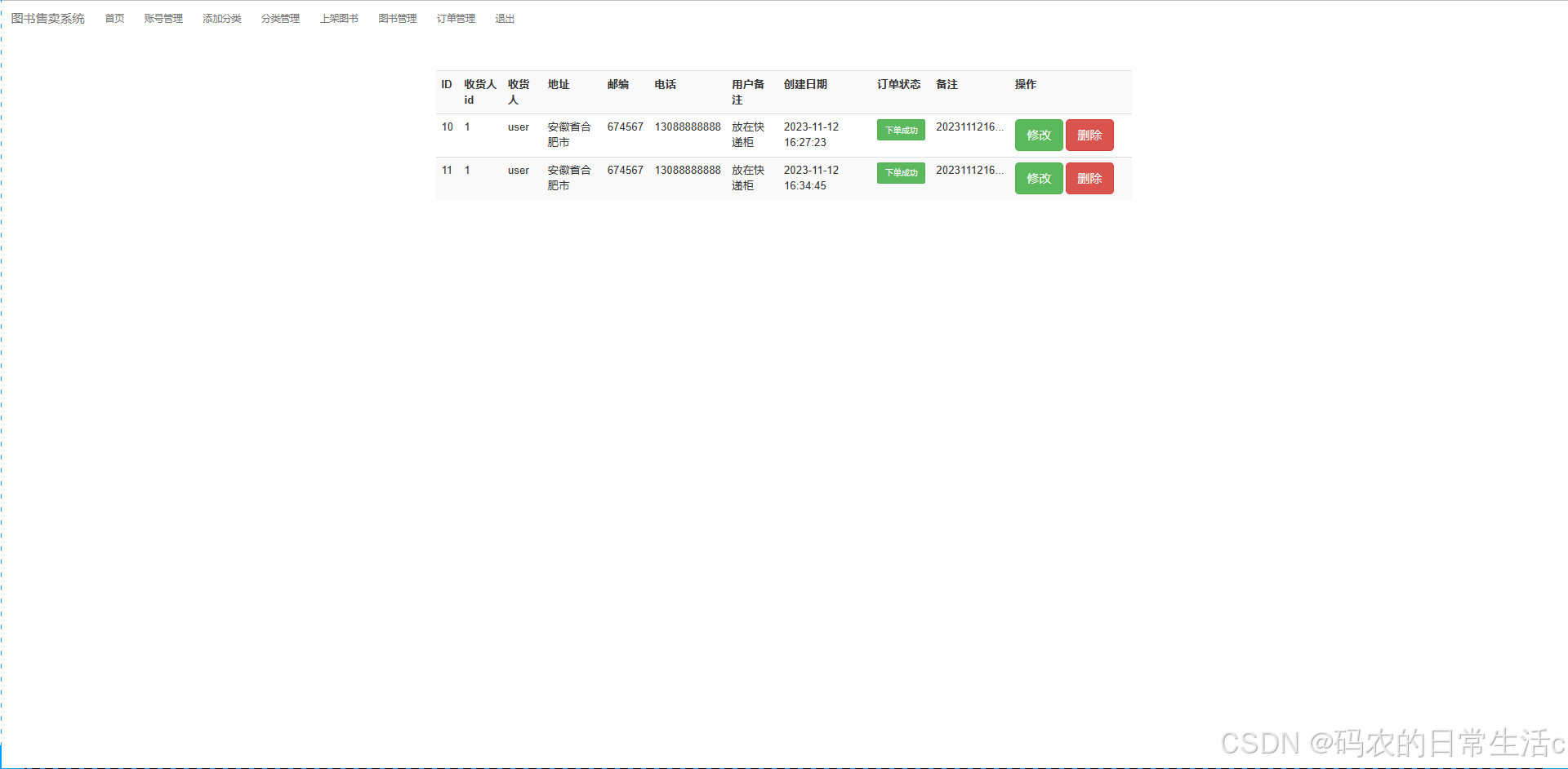This screenshot has width=1568, height=769.
Task: Click the ID column header
Action: (446, 84)
